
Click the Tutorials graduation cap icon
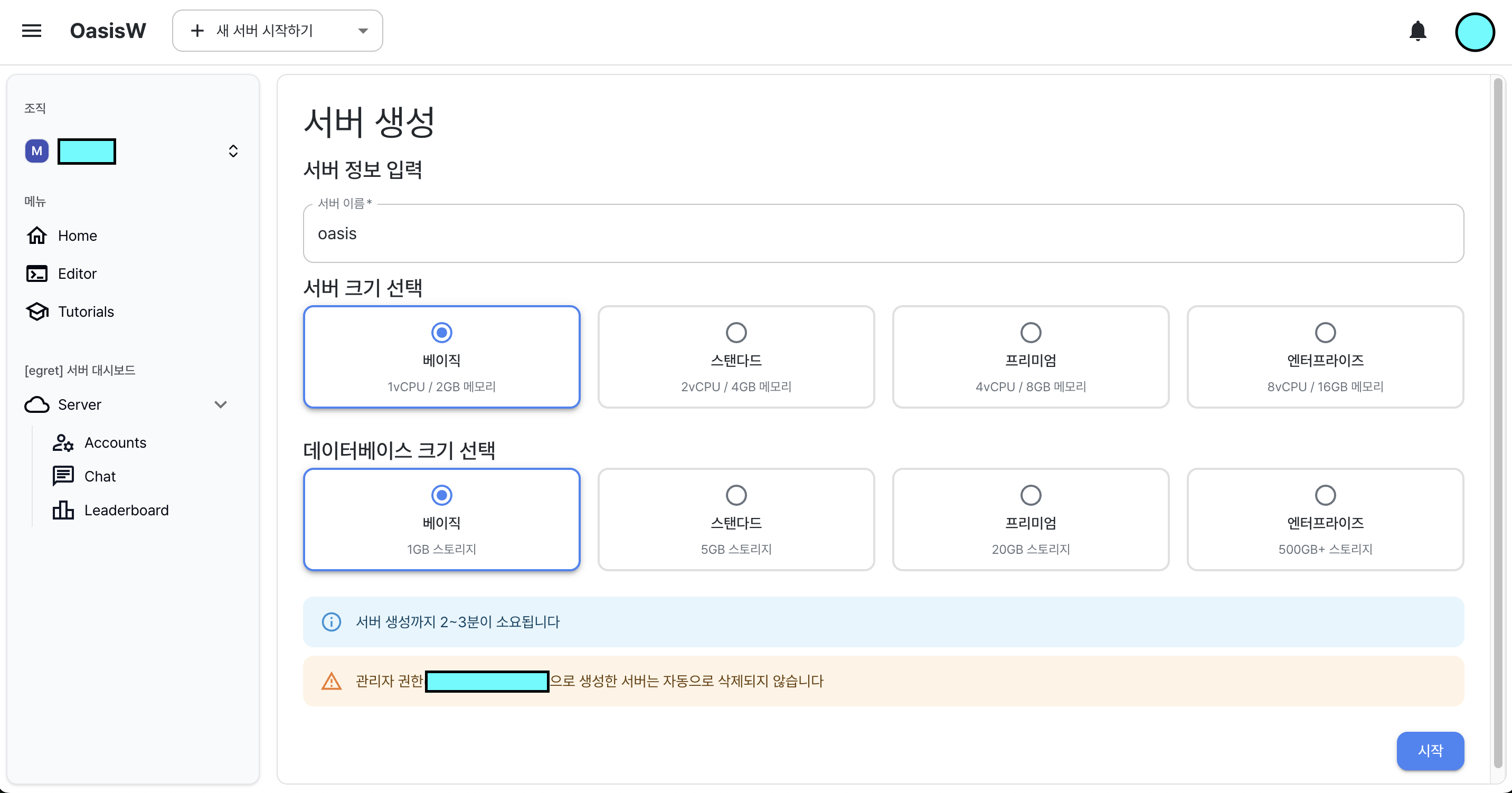(36, 311)
